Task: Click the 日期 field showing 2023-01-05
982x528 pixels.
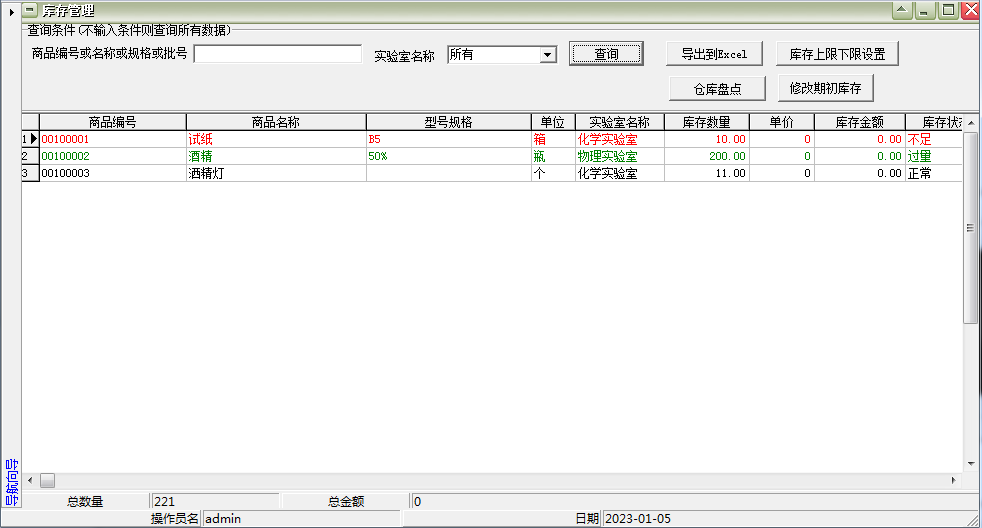Action: (x=785, y=519)
